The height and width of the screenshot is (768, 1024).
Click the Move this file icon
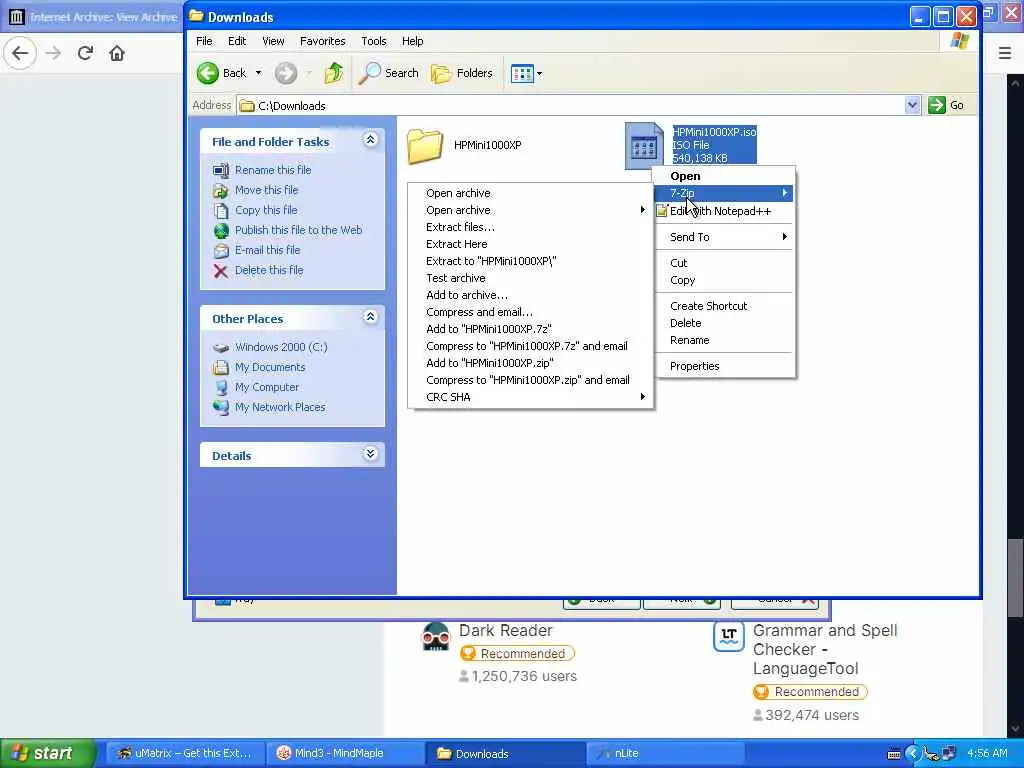click(x=221, y=191)
